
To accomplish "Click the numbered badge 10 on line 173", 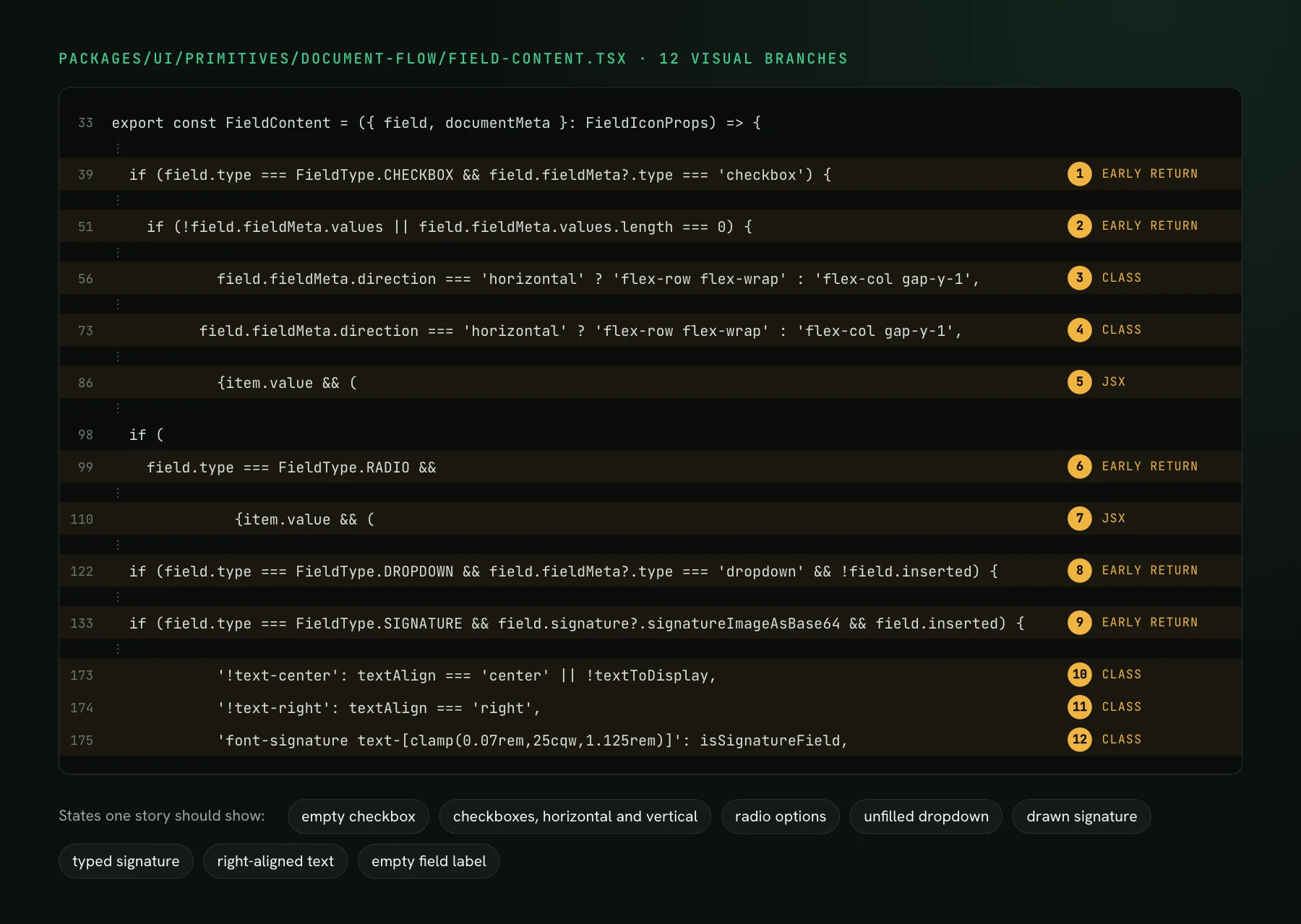I will point(1079,674).
